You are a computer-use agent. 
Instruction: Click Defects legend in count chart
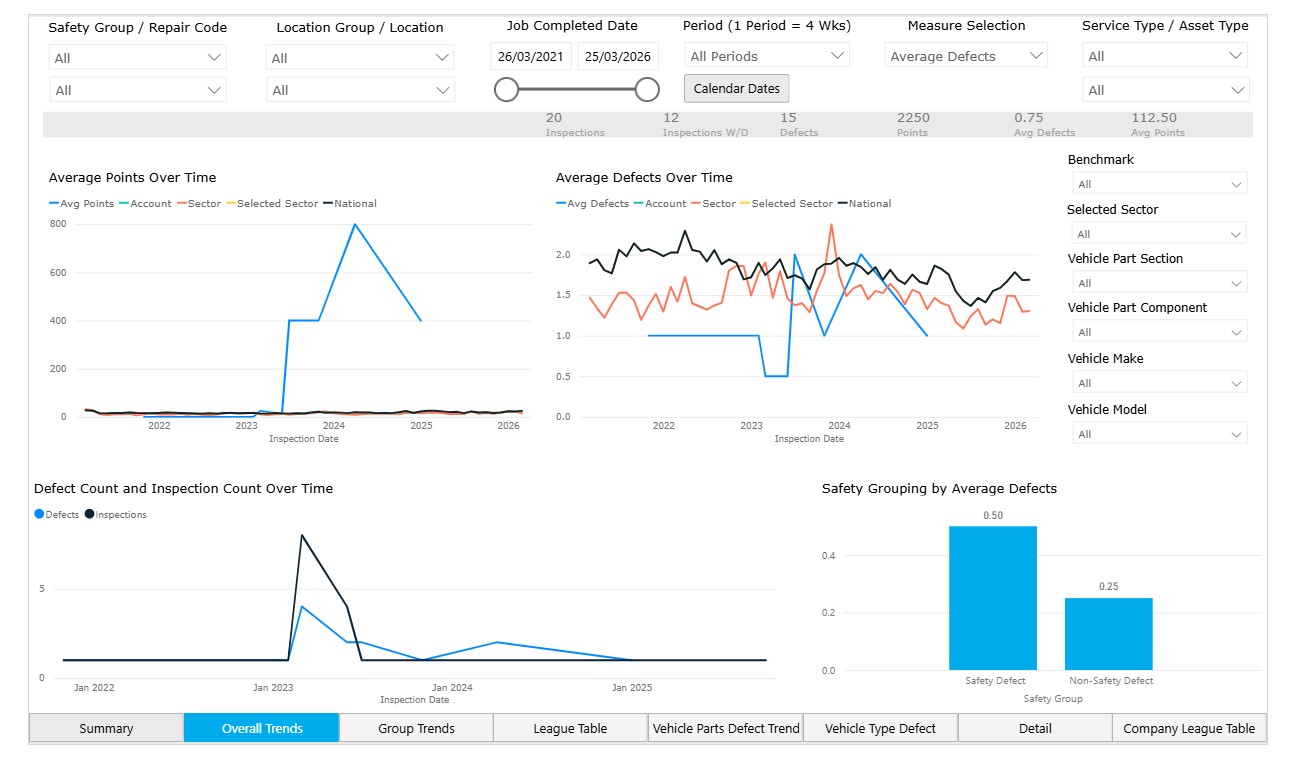pos(57,515)
